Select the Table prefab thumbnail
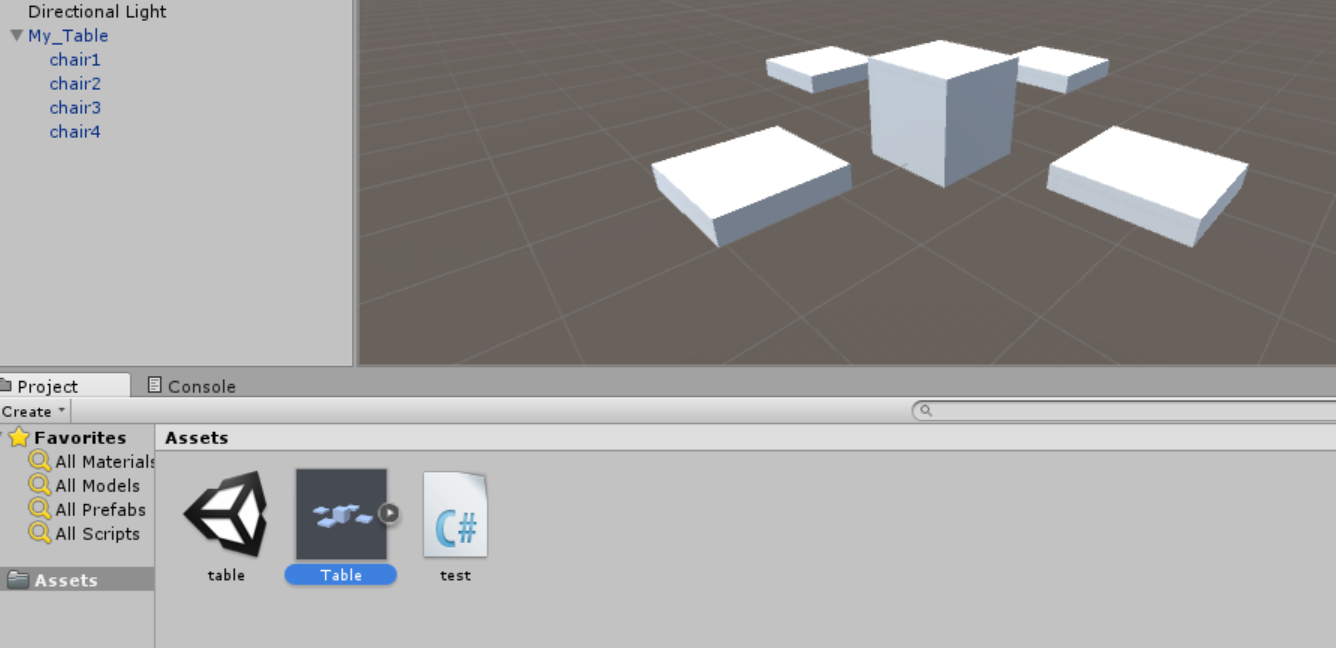1336x648 pixels. (341, 514)
